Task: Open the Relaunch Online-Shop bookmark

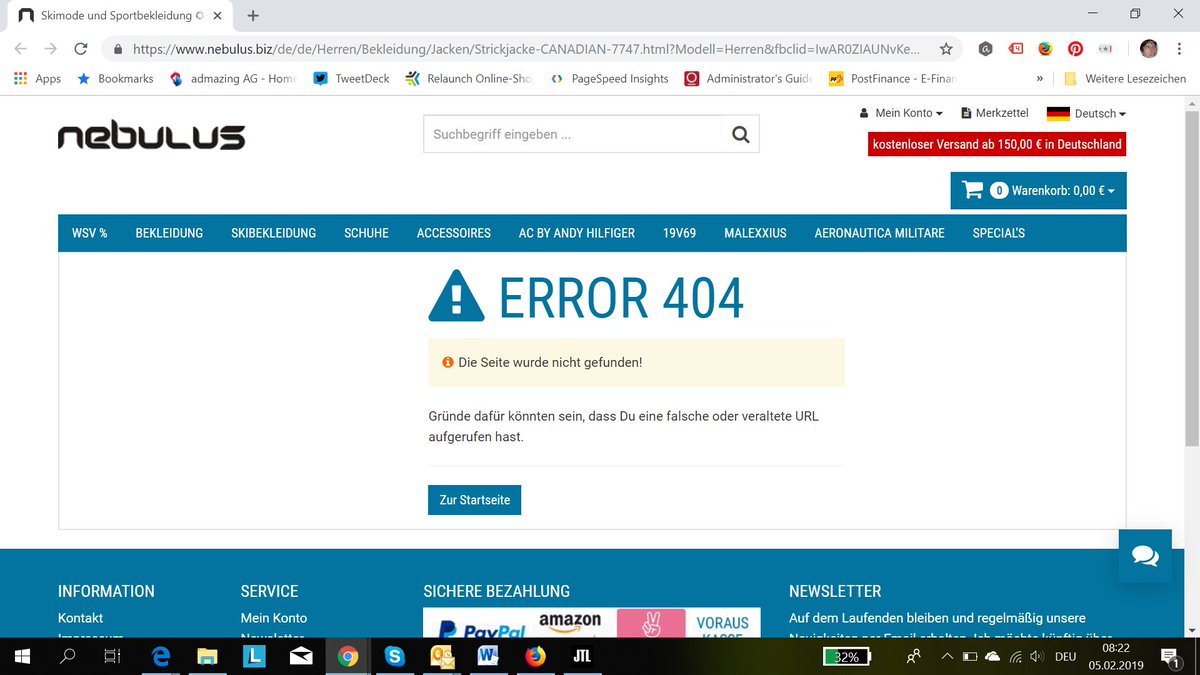Action: pyautogui.click(x=469, y=78)
